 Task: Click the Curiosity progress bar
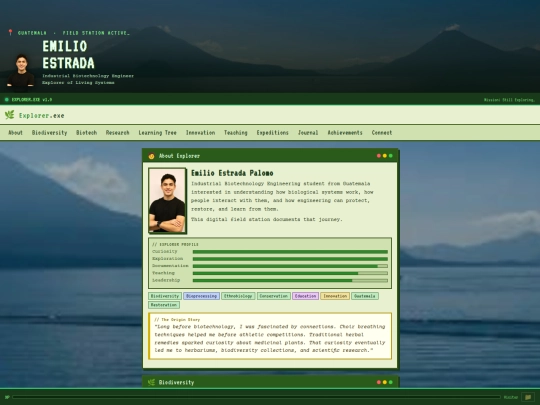click(290, 252)
